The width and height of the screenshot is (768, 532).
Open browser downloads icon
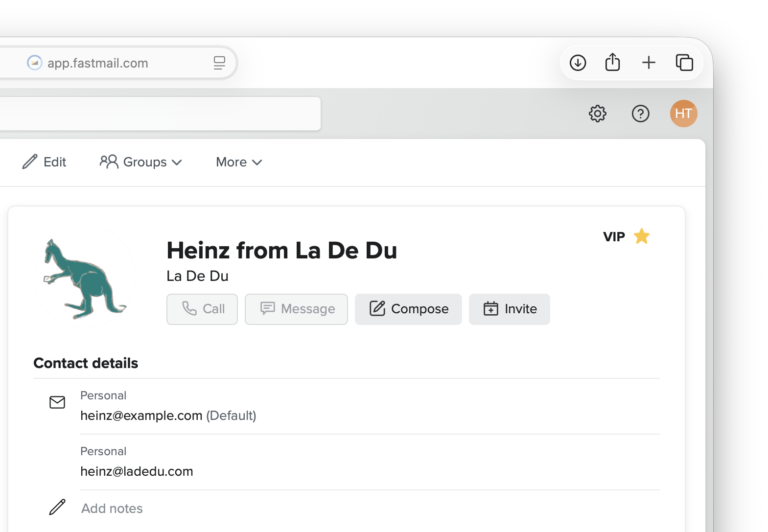coord(578,63)
